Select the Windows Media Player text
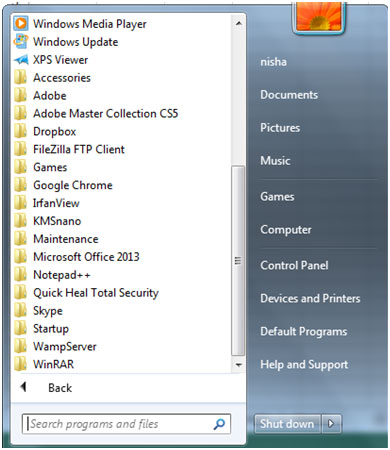The image size is (390, 450). coord(90,24)
